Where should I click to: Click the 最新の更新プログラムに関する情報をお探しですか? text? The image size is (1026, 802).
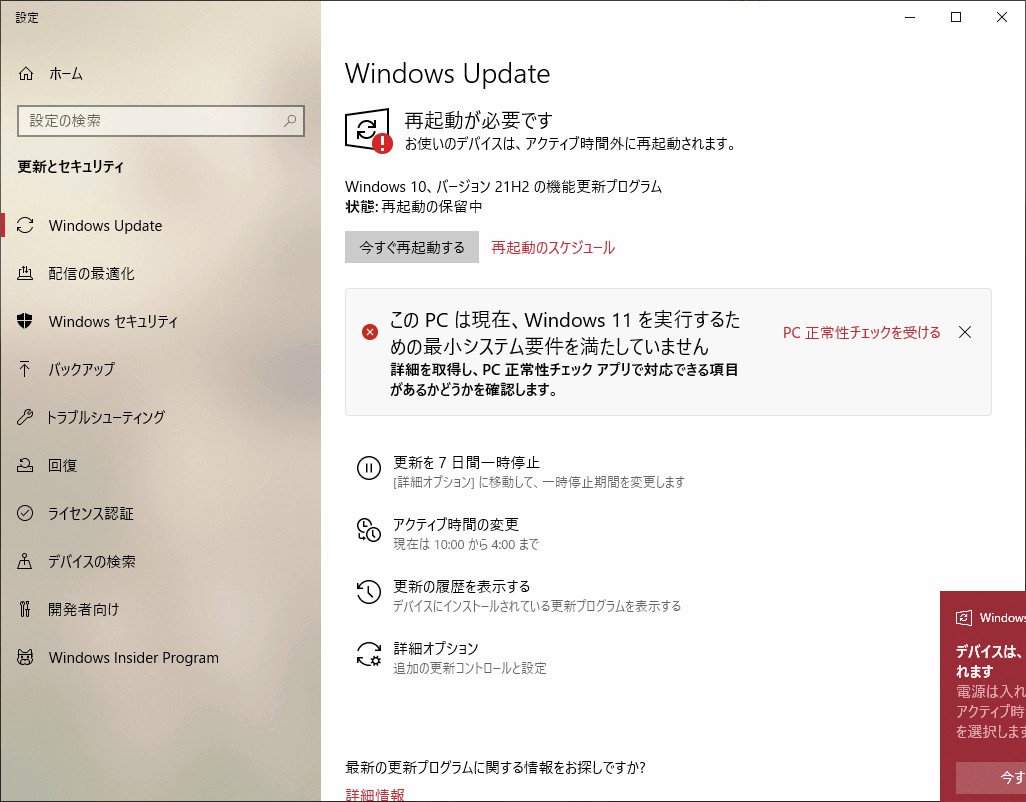495,767
